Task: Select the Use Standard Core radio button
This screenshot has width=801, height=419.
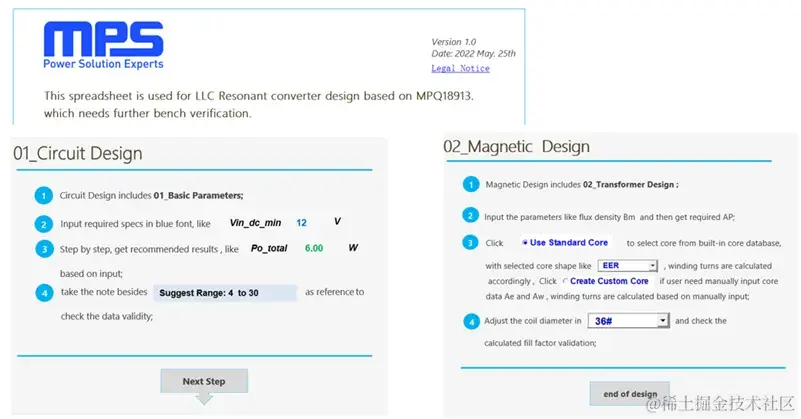Action: click(525, 243)
